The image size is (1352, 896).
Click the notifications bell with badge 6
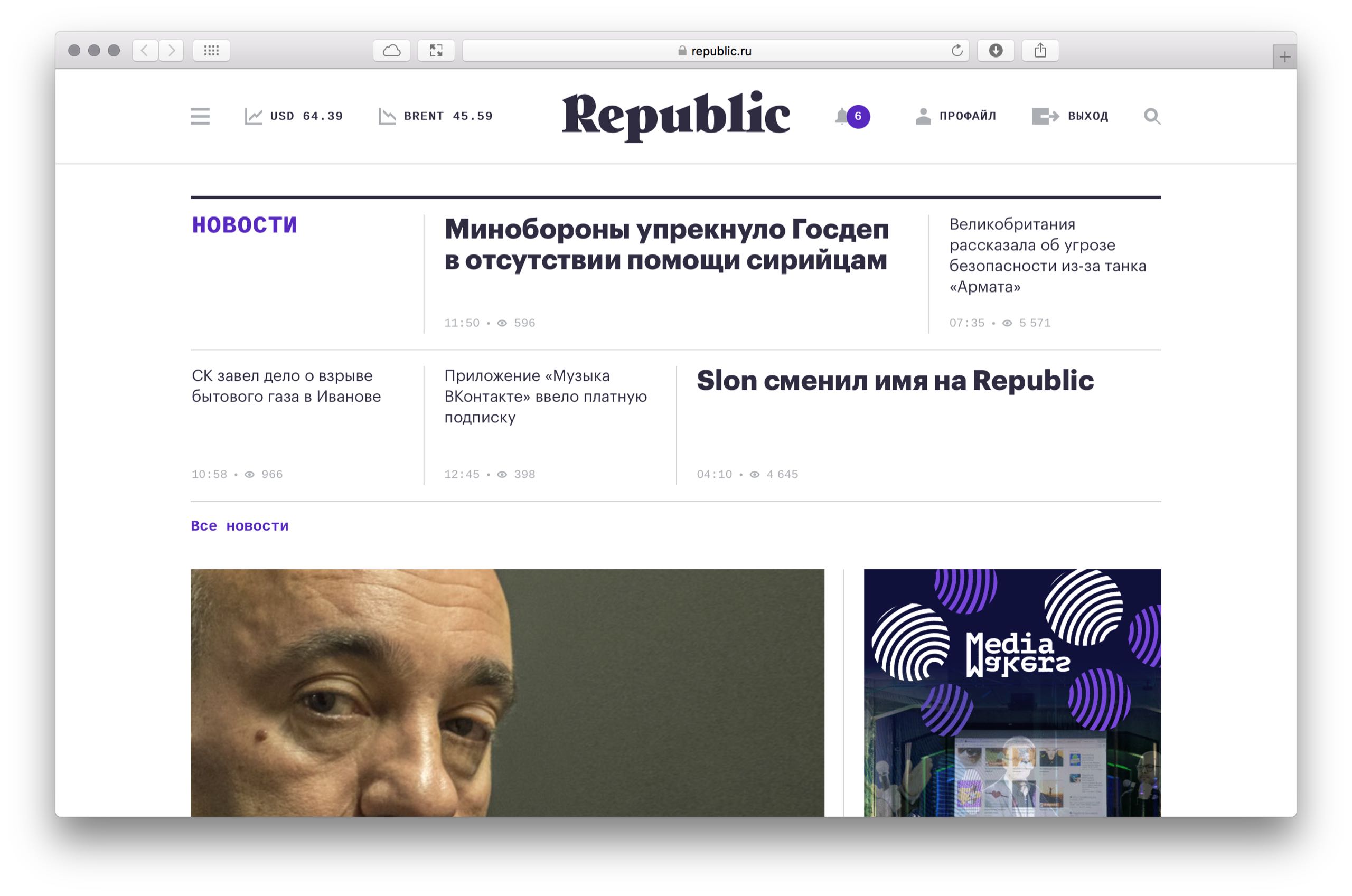(x=852, y=116)
